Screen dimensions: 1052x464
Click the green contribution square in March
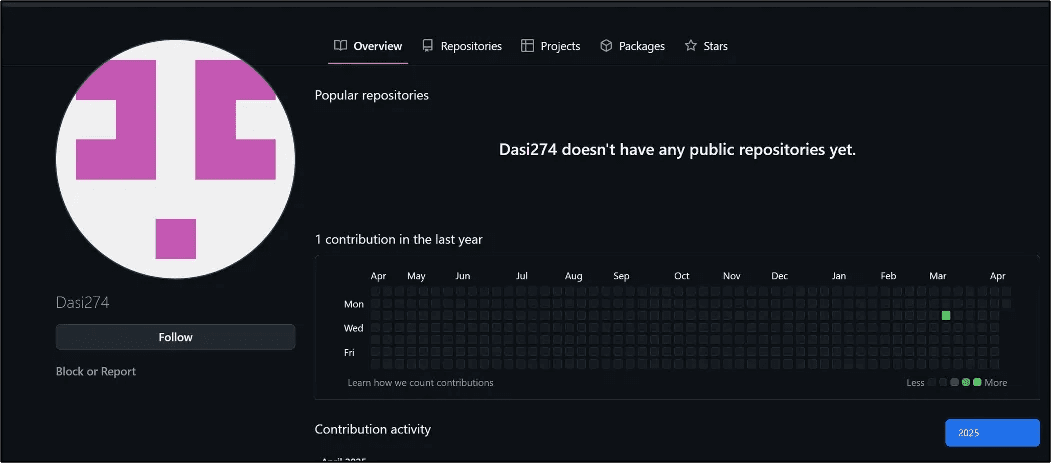click(946, 315)
